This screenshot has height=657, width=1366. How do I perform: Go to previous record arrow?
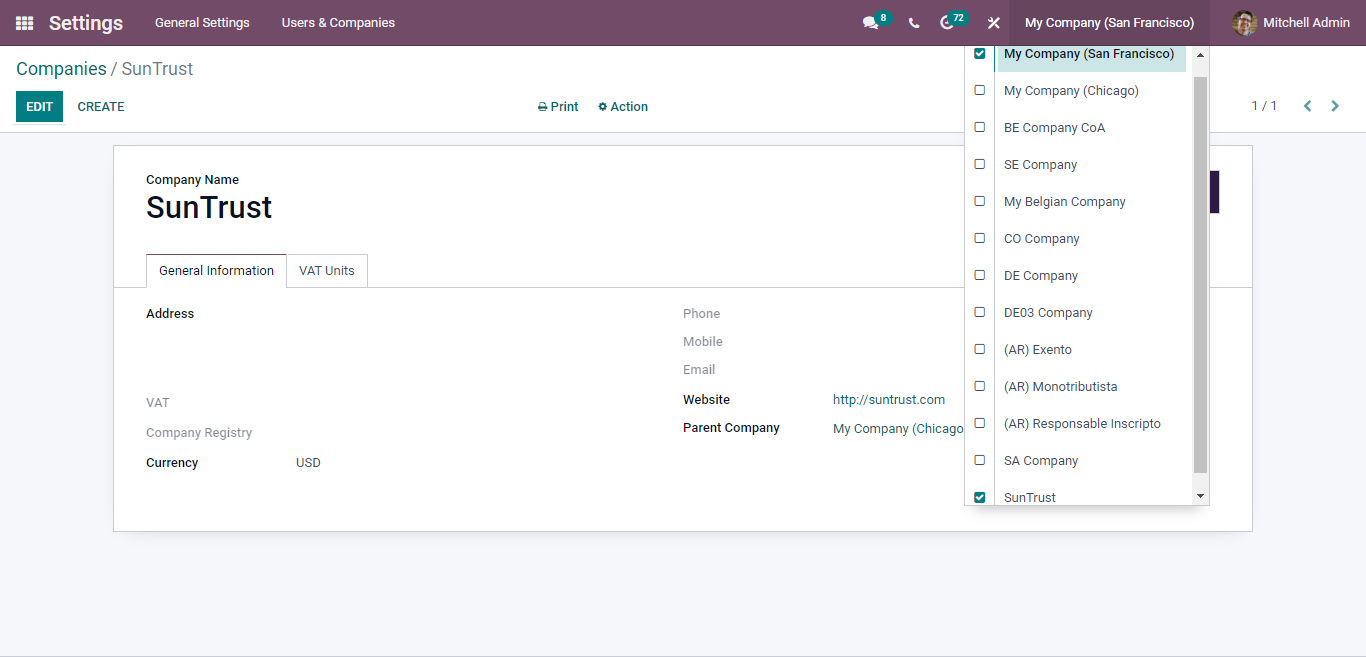(1307, 106)
